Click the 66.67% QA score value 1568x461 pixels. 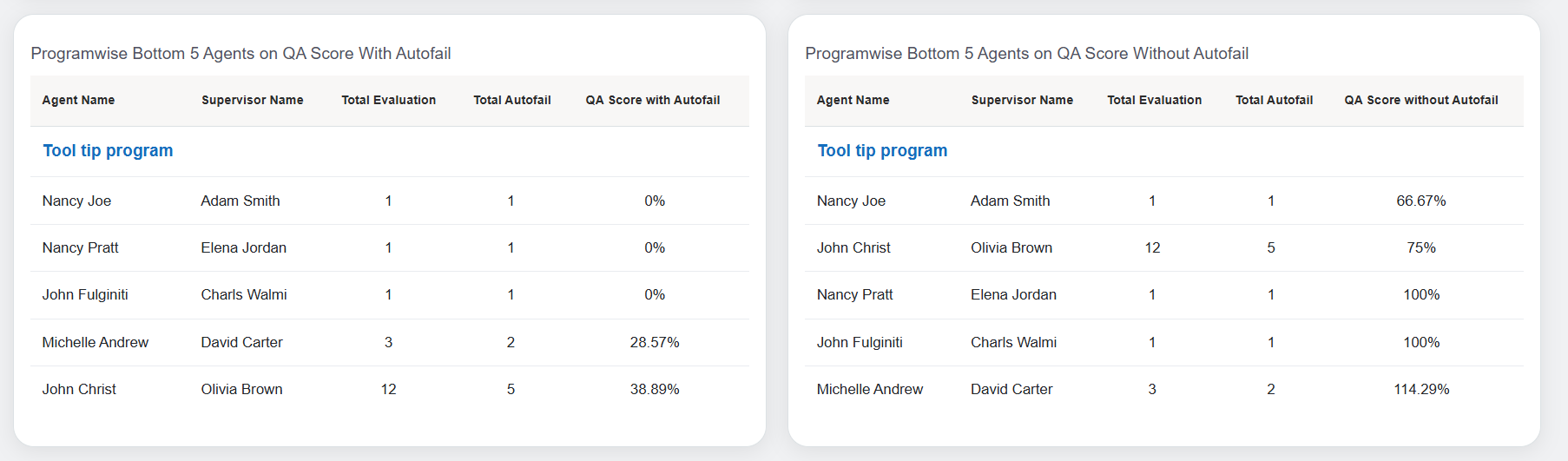(x=1420, y=201)
